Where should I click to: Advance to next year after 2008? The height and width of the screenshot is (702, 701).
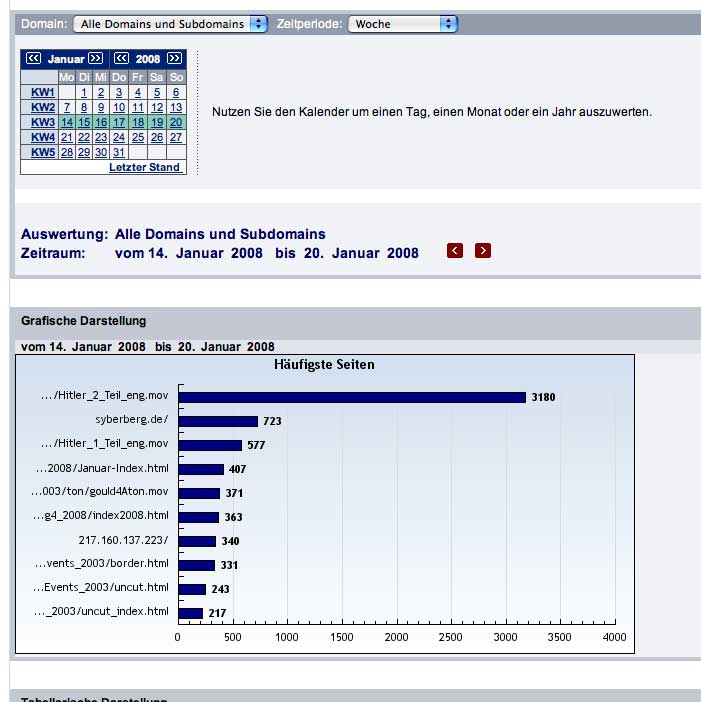click(x=174, y=59)
